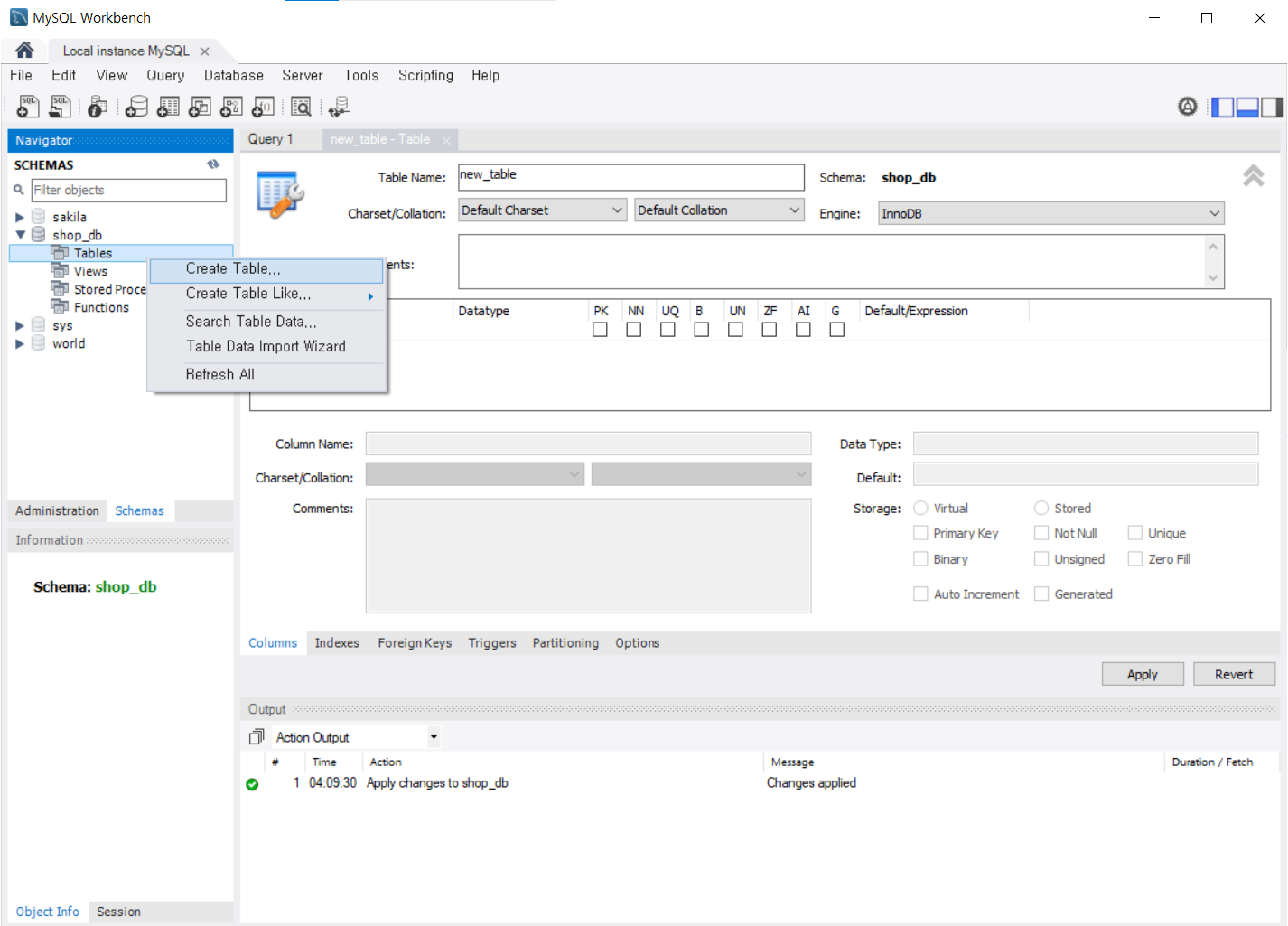Screen dimensions: 1288x926
Task: Collapse table header with double-chevron icon
Action: [1253, 175]
